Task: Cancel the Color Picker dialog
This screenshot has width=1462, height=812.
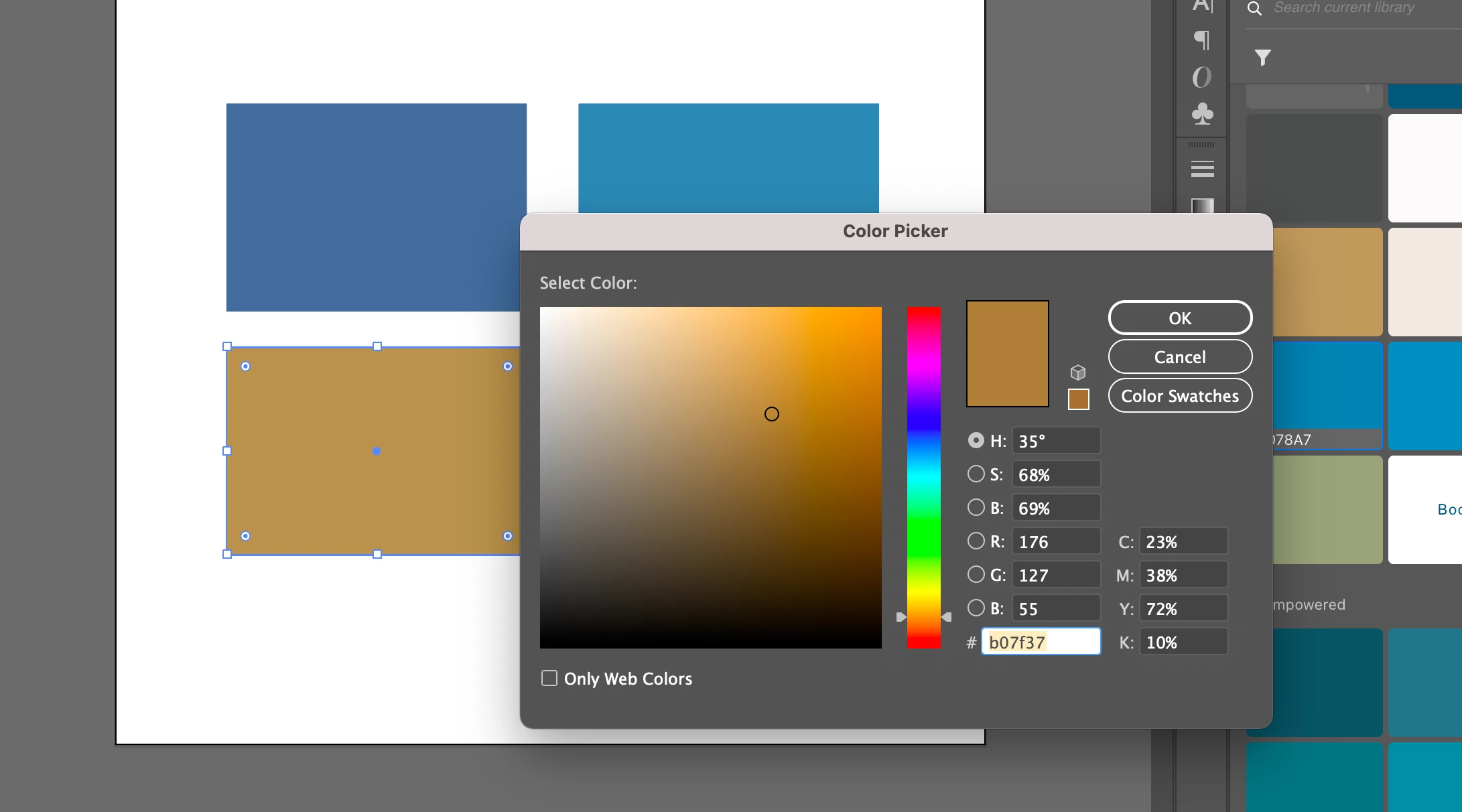Action: pos(1180,357)
